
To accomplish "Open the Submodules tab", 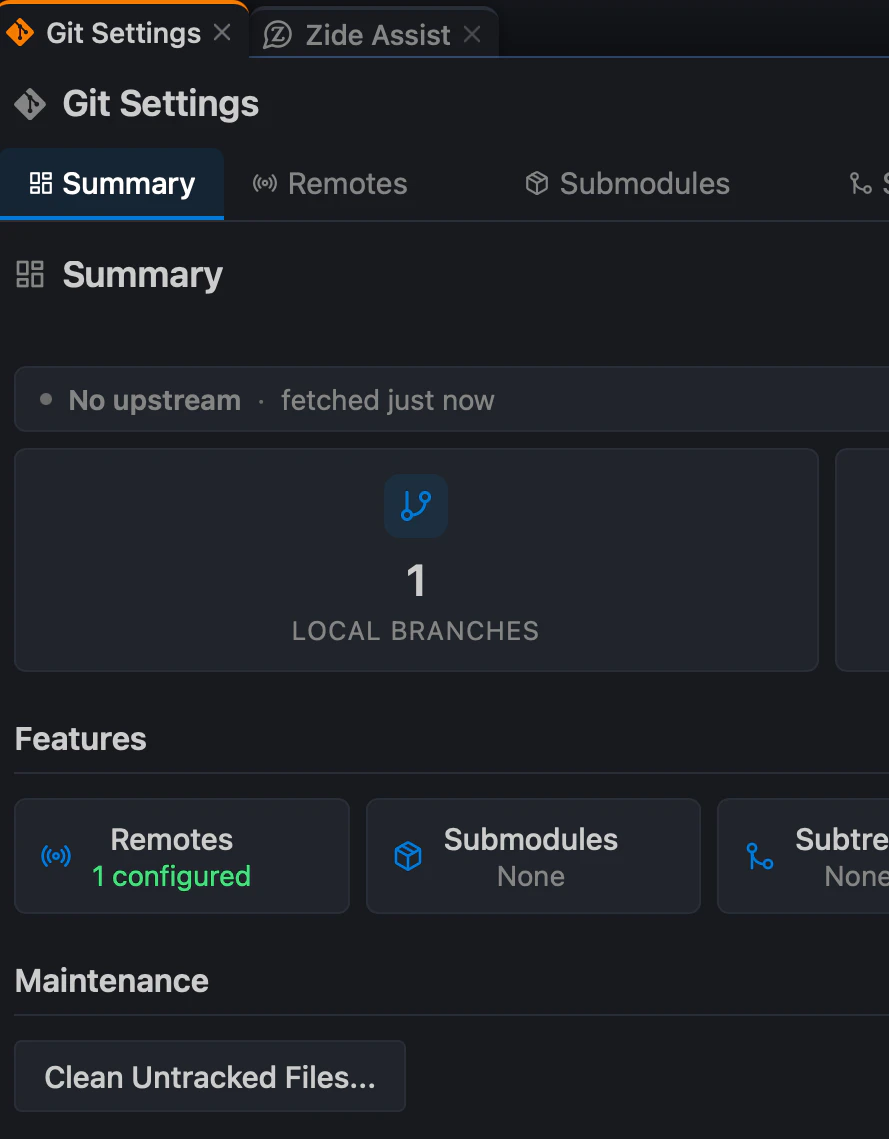I will (x=628, y=184).
